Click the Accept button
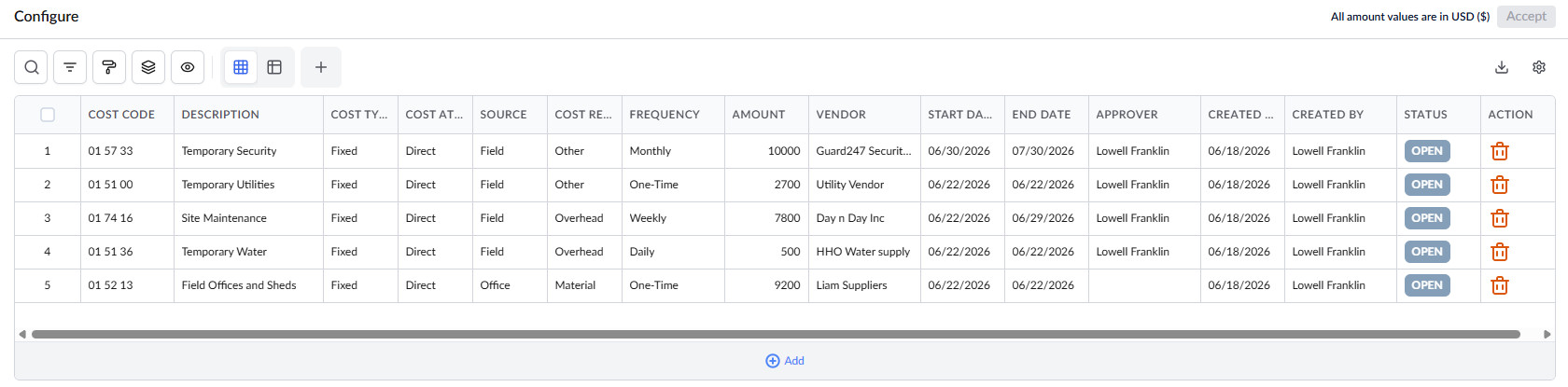 tap(1526, 16)
